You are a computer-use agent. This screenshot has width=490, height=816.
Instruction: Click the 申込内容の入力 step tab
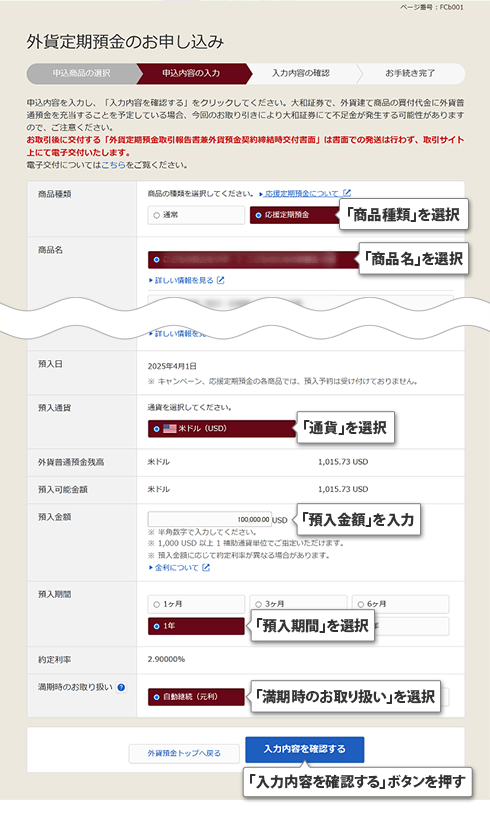191,73
